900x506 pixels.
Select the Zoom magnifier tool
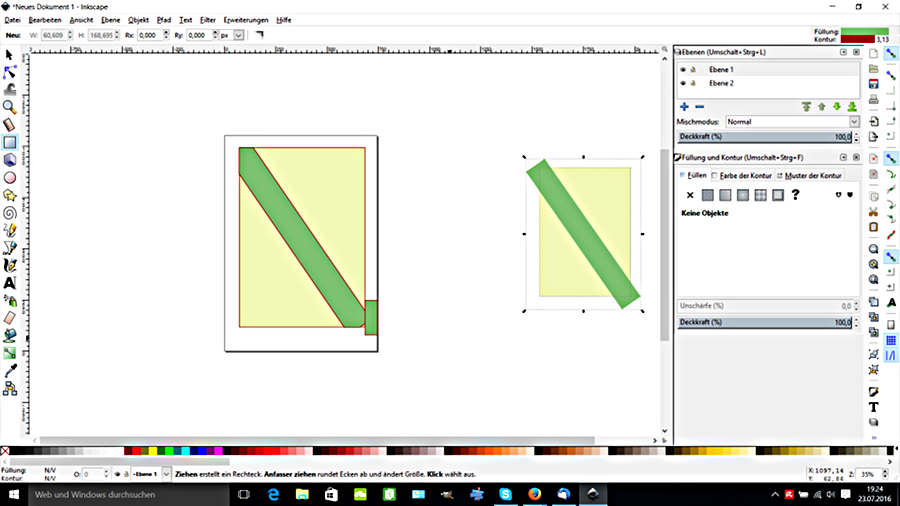tap(9, 106)
